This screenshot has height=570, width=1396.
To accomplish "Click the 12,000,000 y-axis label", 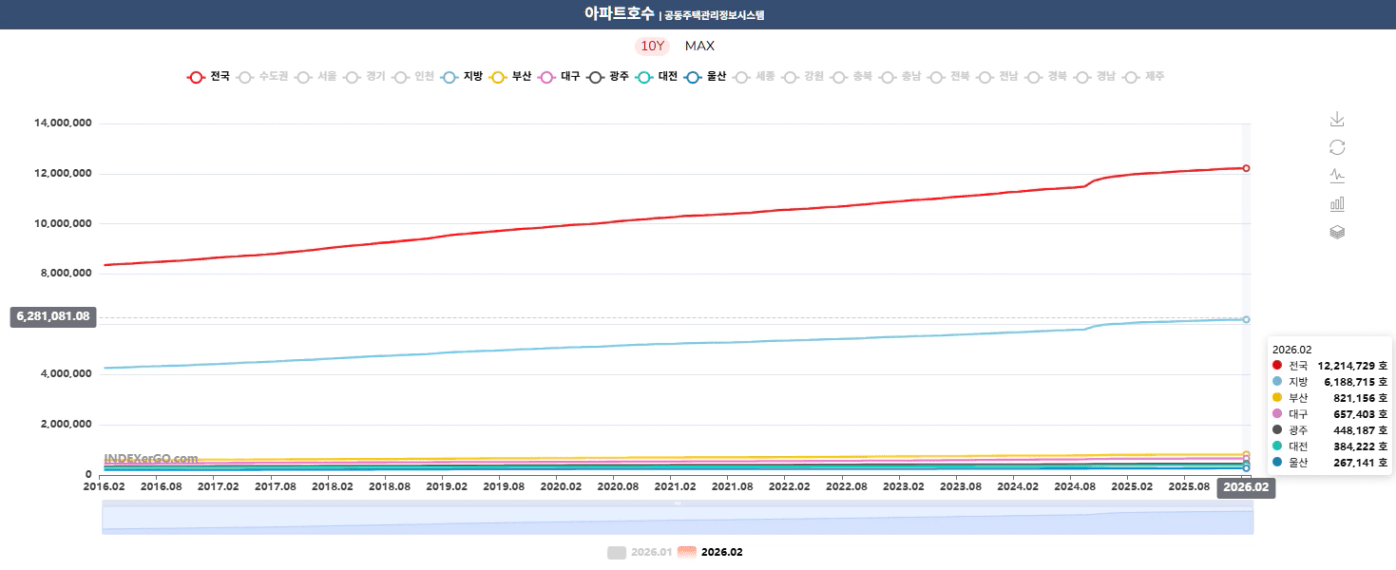I will (x=63, y=173).
